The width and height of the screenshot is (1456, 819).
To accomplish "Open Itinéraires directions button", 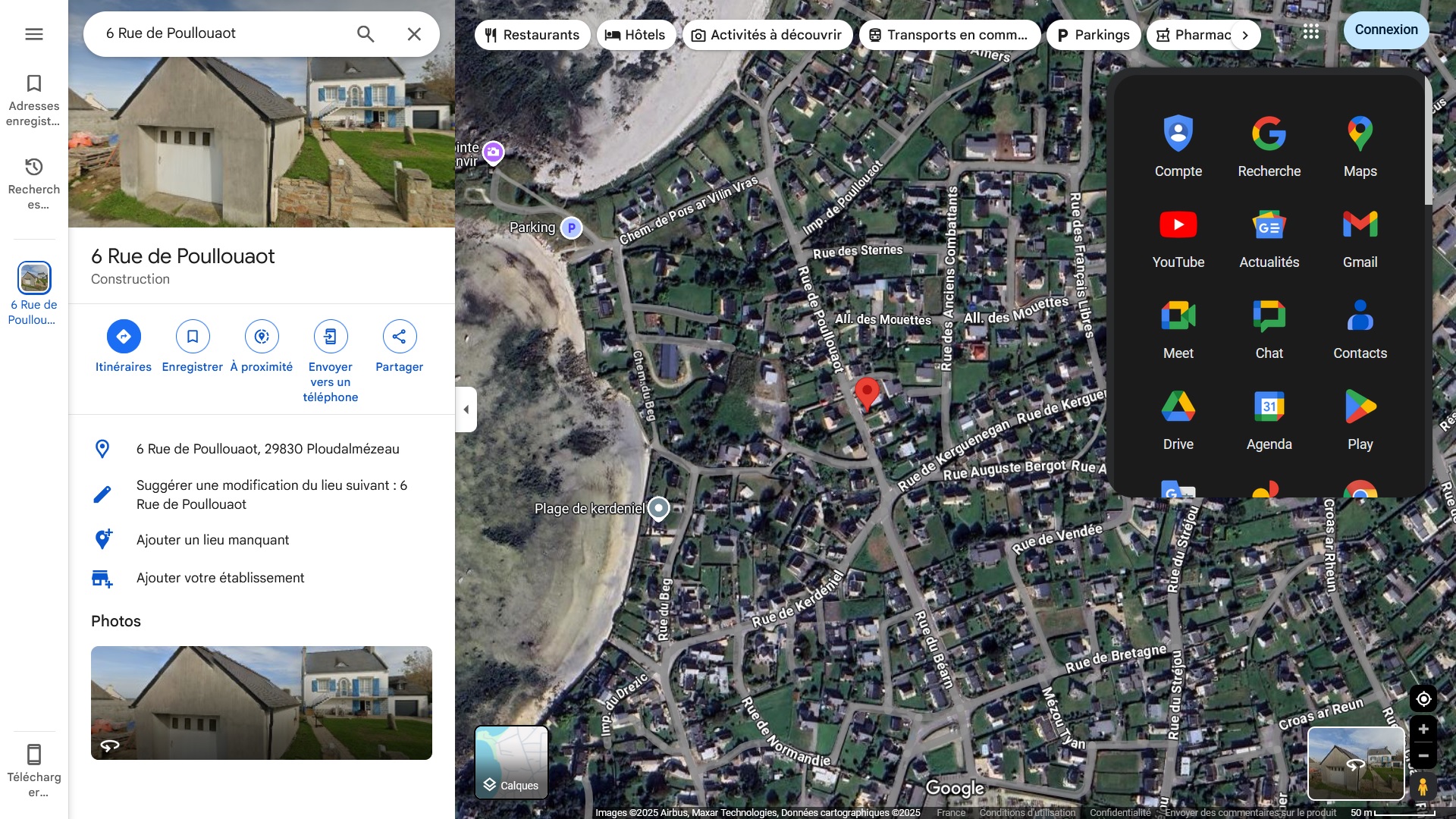I will pos(124,337).
